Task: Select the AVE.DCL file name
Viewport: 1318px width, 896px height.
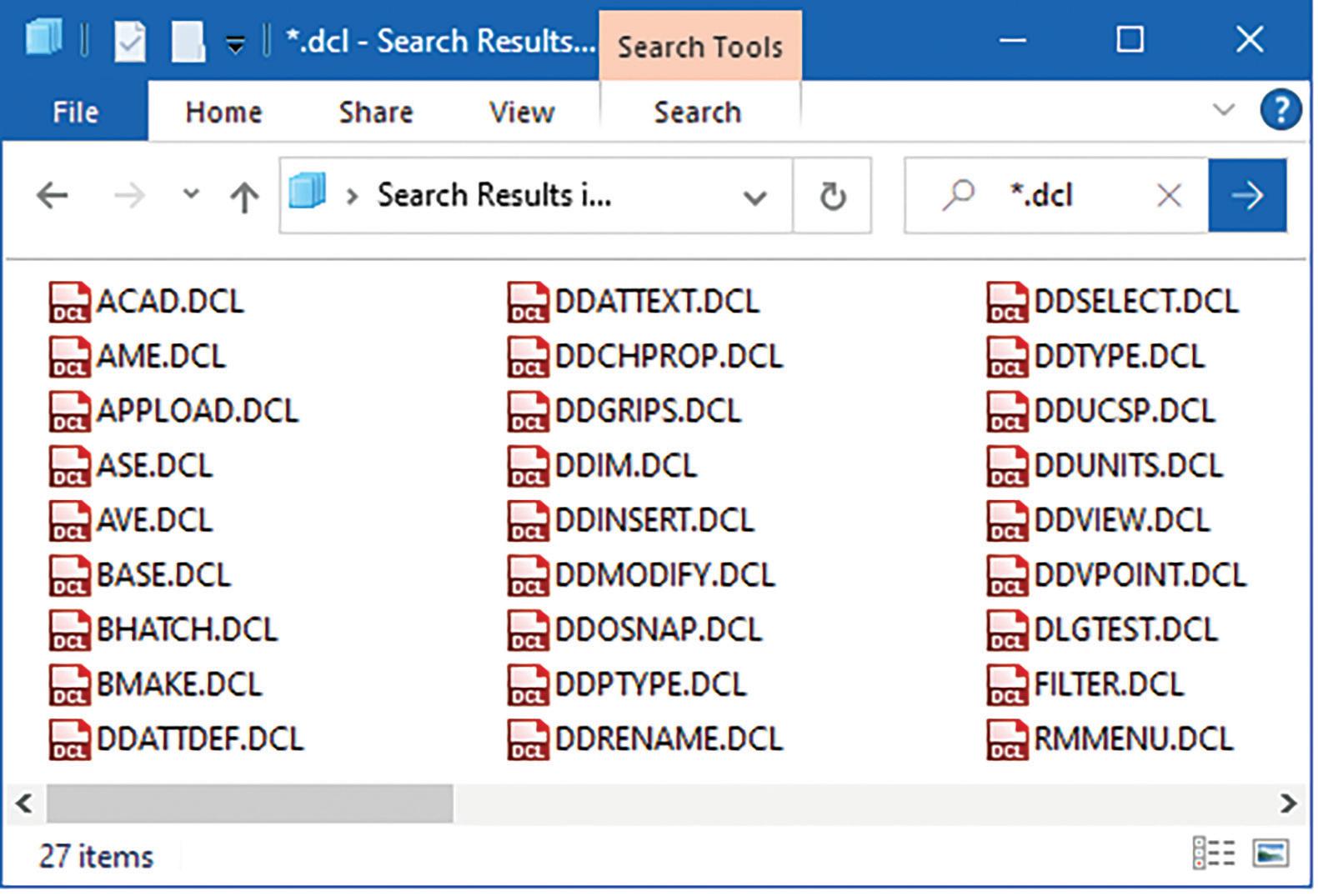Action: point(154,520)
